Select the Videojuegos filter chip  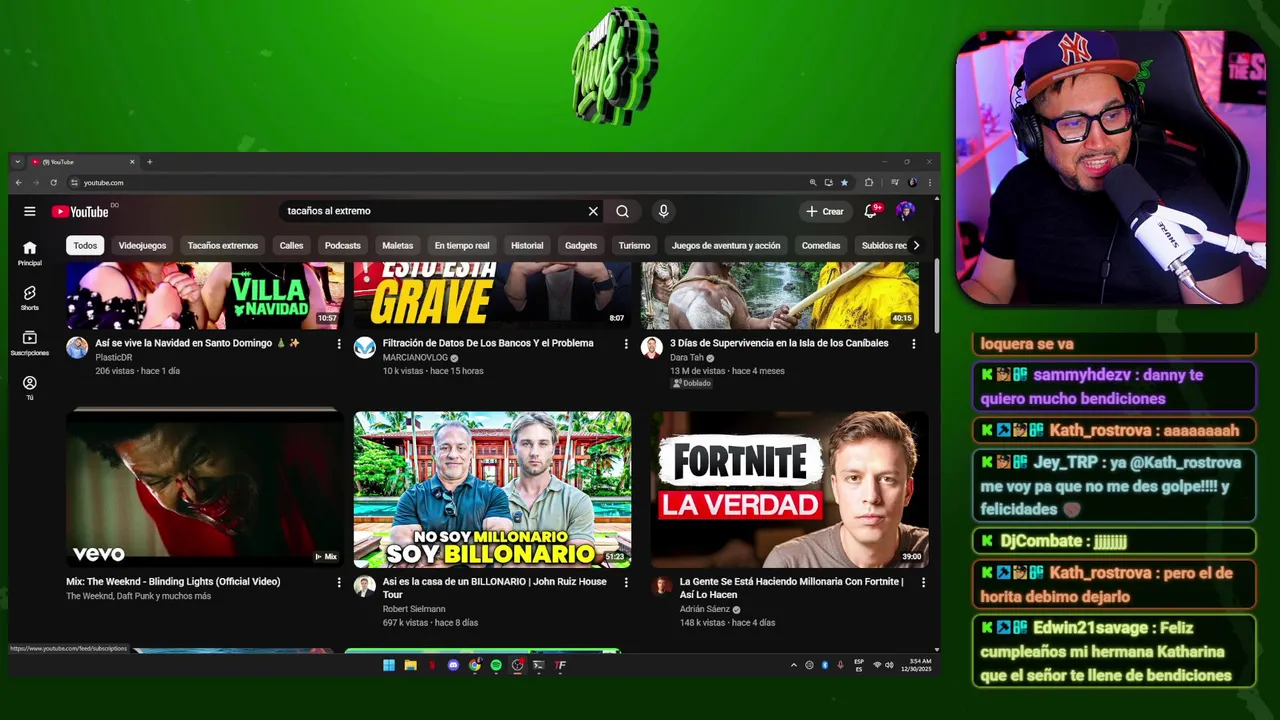point(142,245)
